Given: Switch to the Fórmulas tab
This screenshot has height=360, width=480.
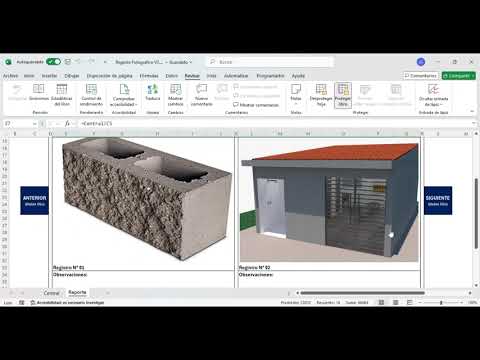Looking at the screenshot, I should tap(149, 76).
